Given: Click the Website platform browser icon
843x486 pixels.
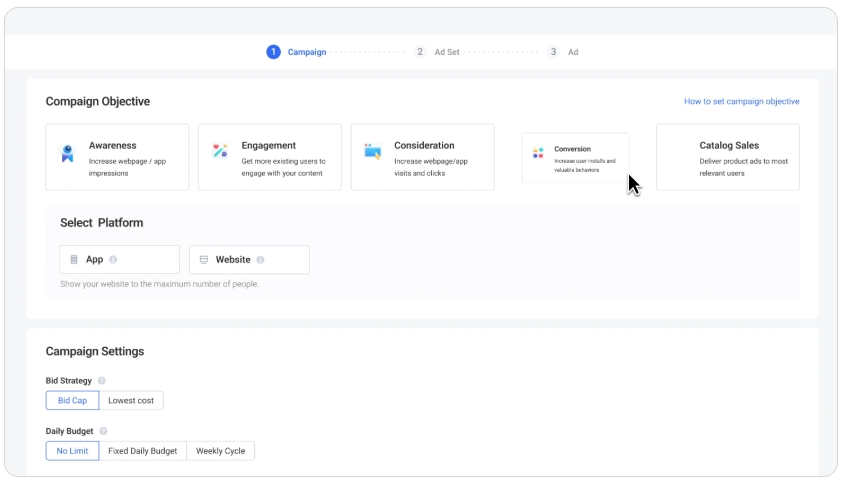Looking at the screenshot, I should [204, 260].
